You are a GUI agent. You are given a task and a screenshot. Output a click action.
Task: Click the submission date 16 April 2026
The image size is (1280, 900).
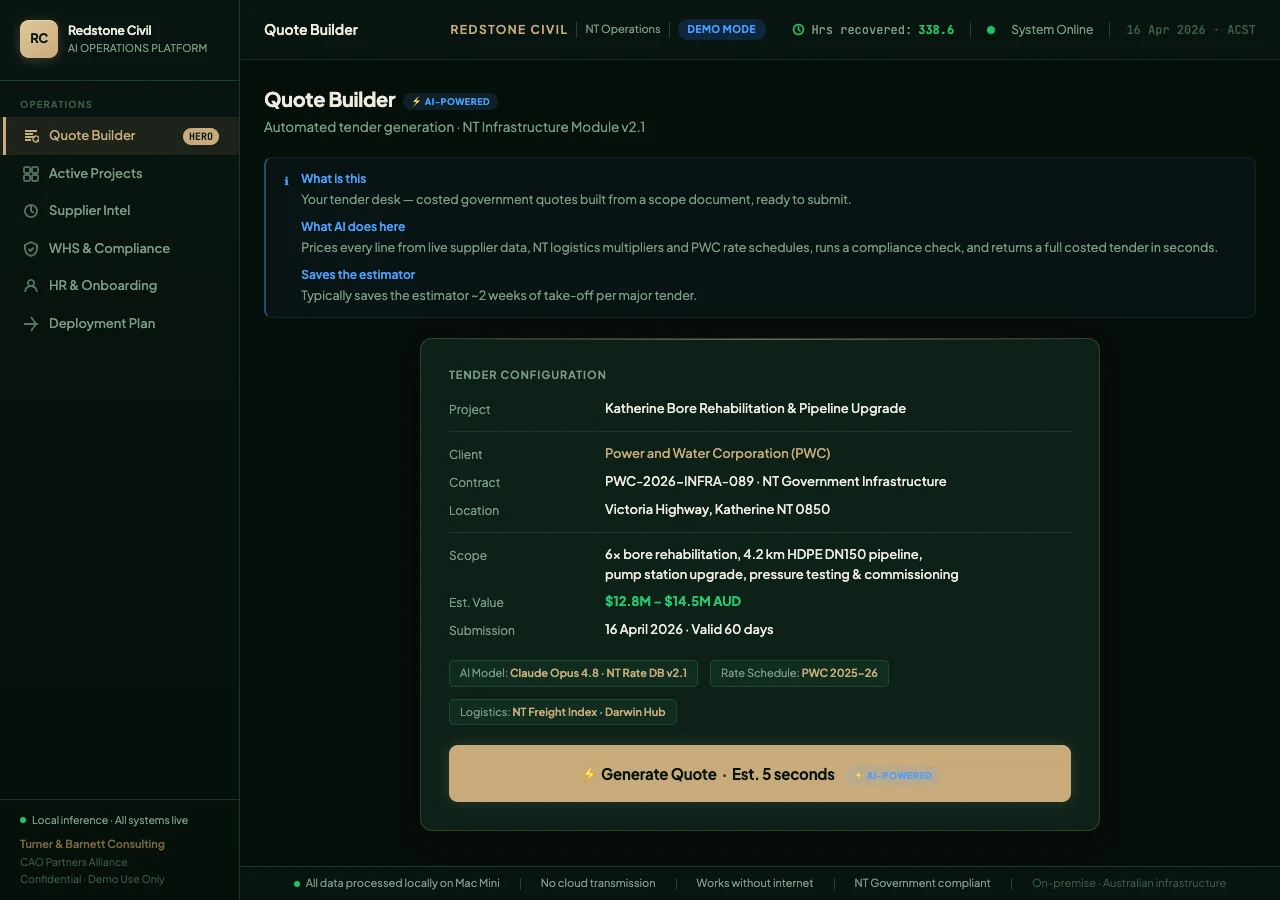[x=643, y=630]
